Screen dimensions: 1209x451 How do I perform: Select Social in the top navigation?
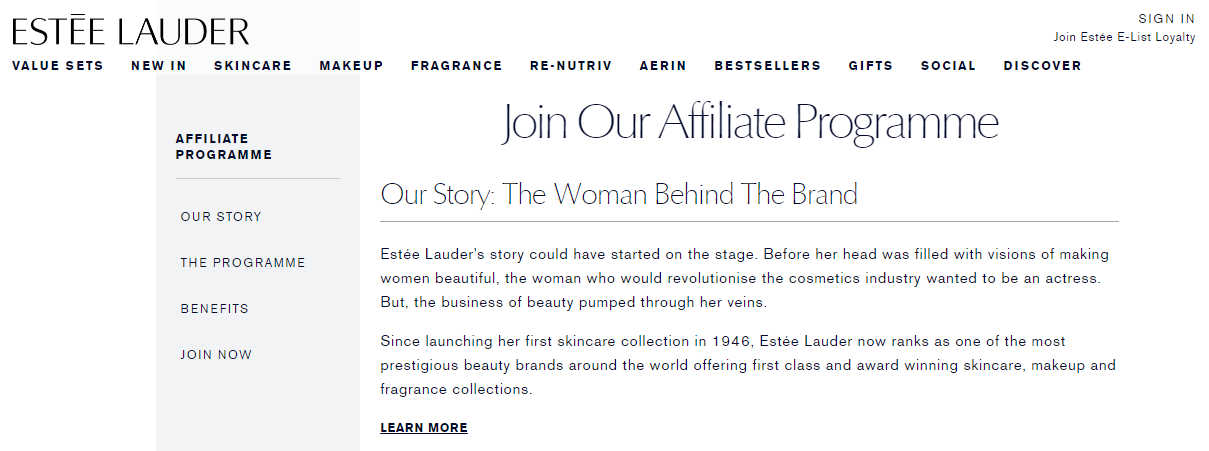click(949, 66)
